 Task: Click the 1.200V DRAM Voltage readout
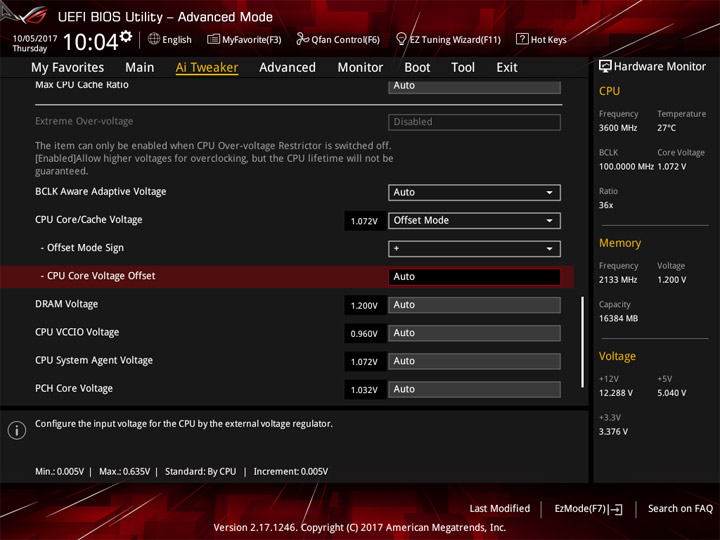pyautogui.click(x=365, y=305)
